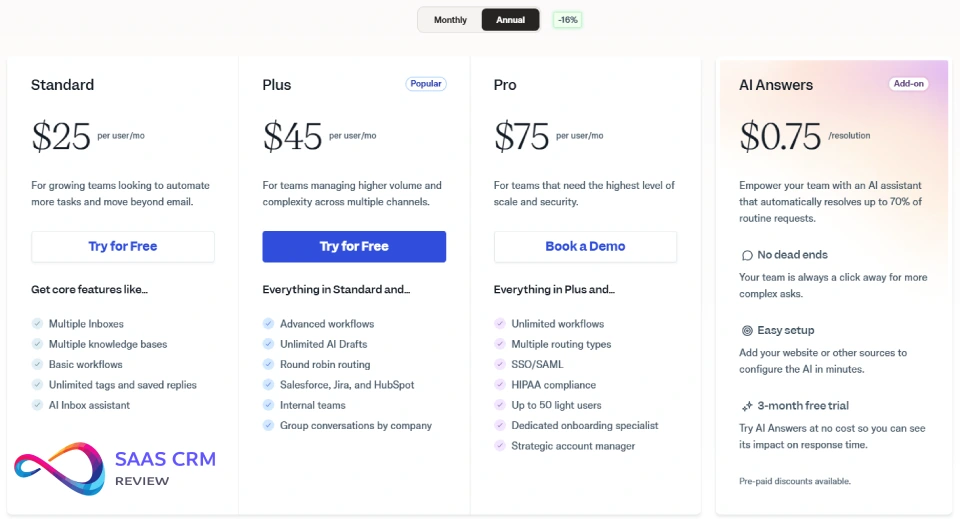This screenshot has width=960, height=519.
Task: Click the No dead ends chat bubble icon
Action: [747, 255]
